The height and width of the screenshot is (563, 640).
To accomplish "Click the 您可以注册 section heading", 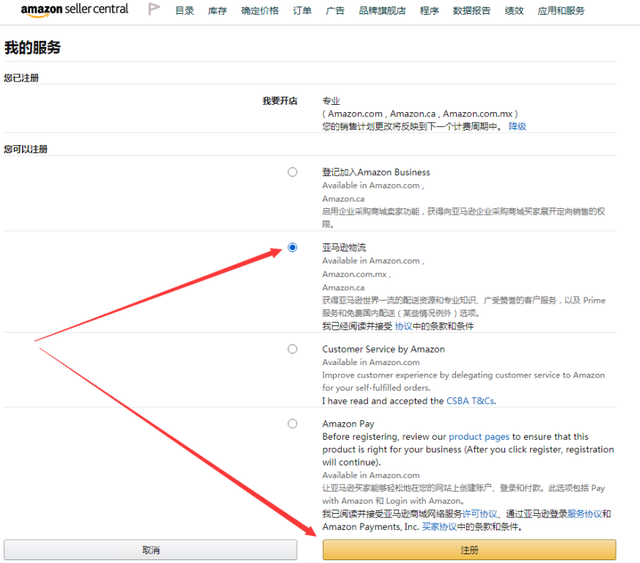I will [x=26, y=149].
